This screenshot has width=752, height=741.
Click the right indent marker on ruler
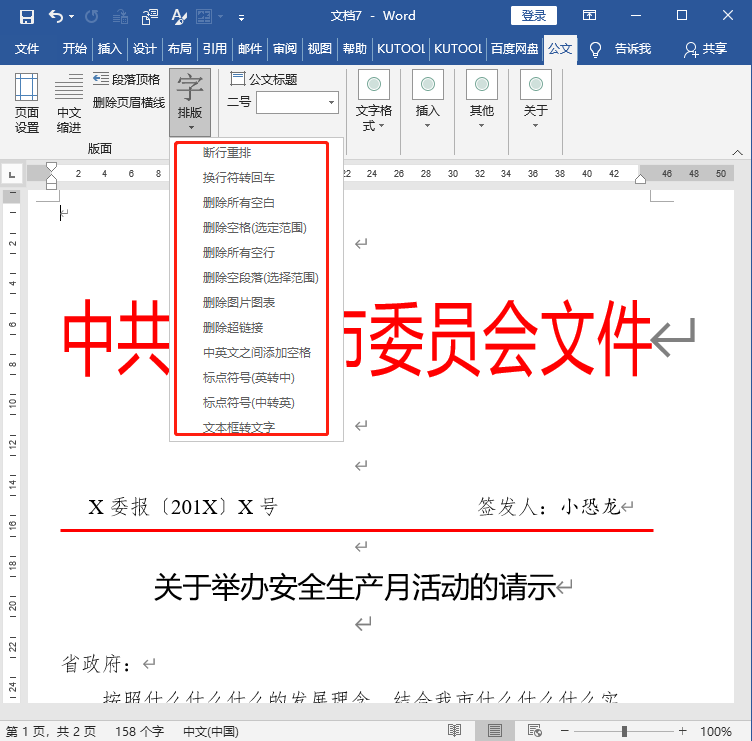click(640, 179)
